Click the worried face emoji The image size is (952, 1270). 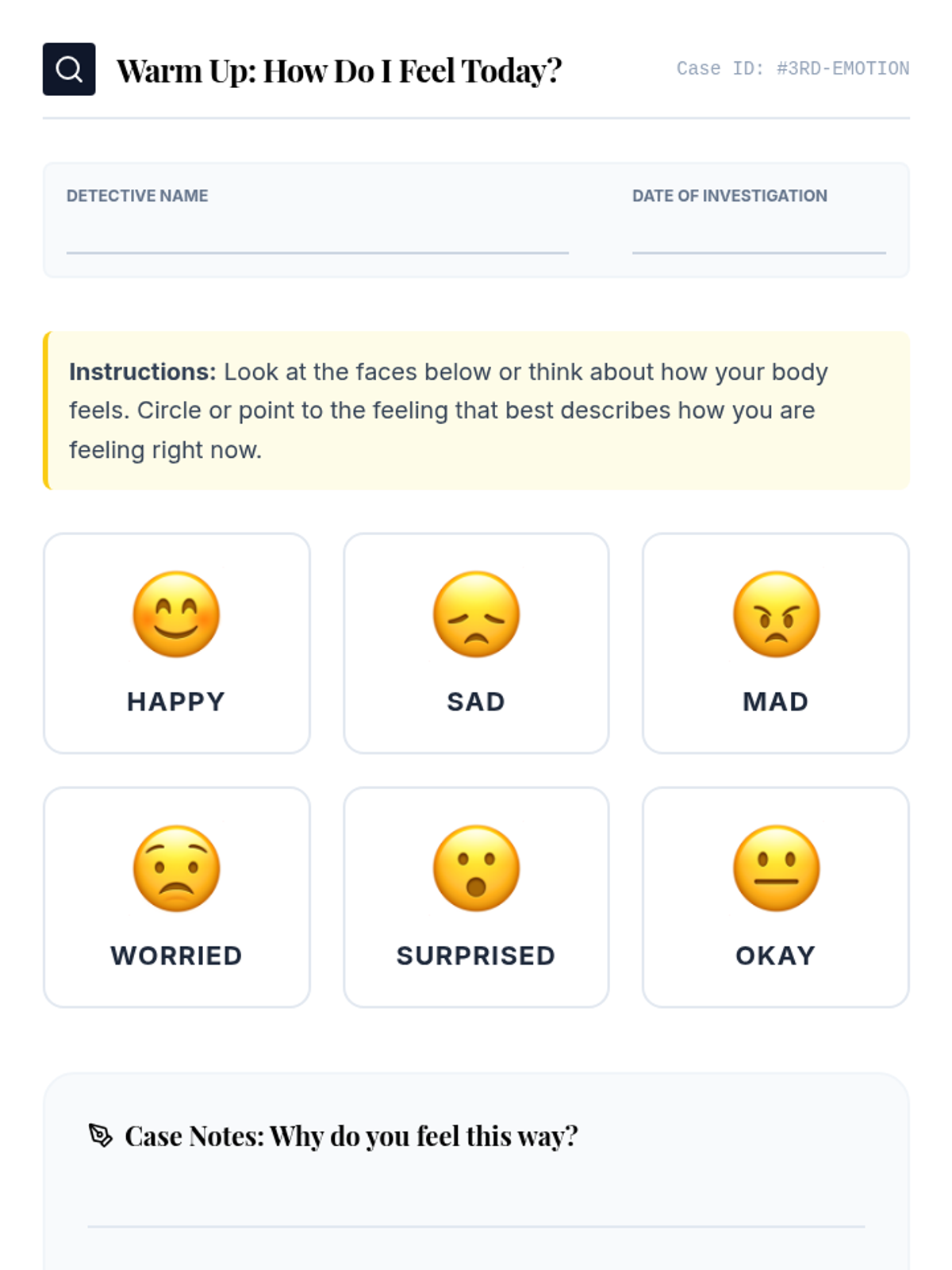[176, 868]
